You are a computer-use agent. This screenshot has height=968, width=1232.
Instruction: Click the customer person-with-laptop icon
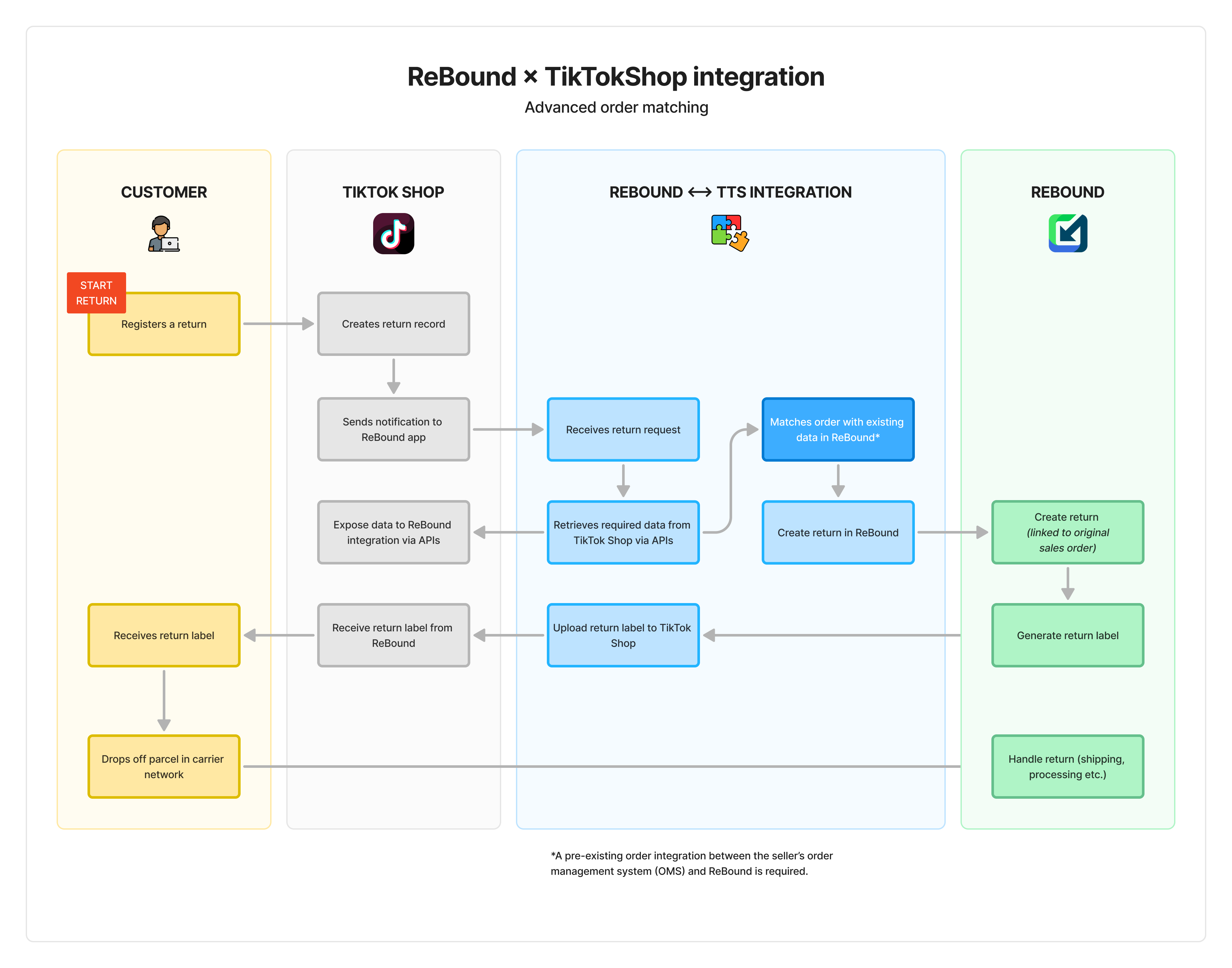coord(164,234)
